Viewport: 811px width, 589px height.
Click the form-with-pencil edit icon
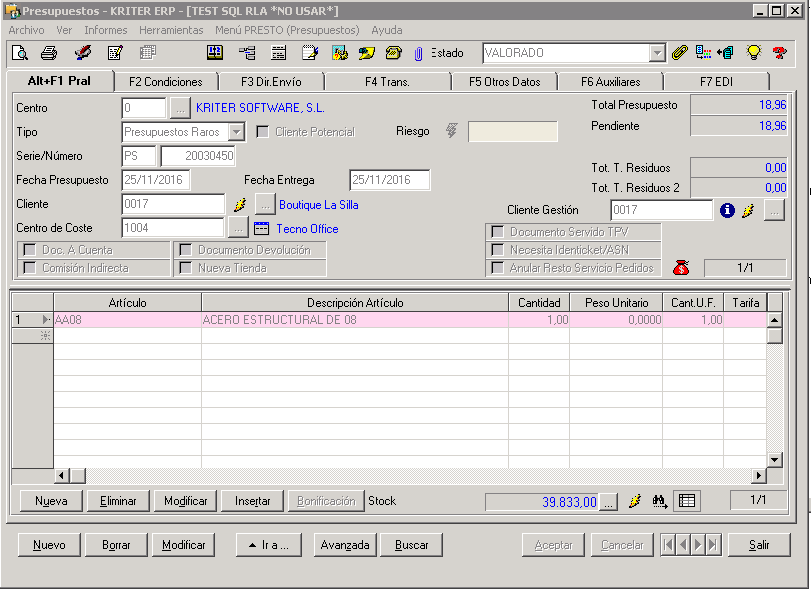[x=115, y=53]
